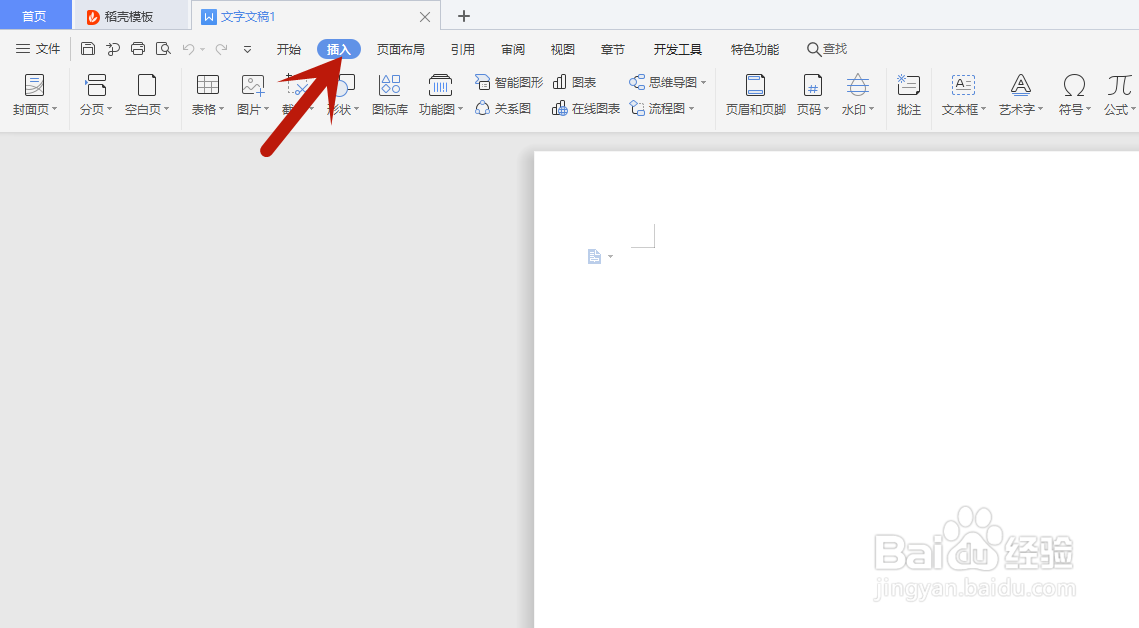Insert an equation with 公式
The height and width of the screenshot is (628, 1139).
[x=1117, y=95]
